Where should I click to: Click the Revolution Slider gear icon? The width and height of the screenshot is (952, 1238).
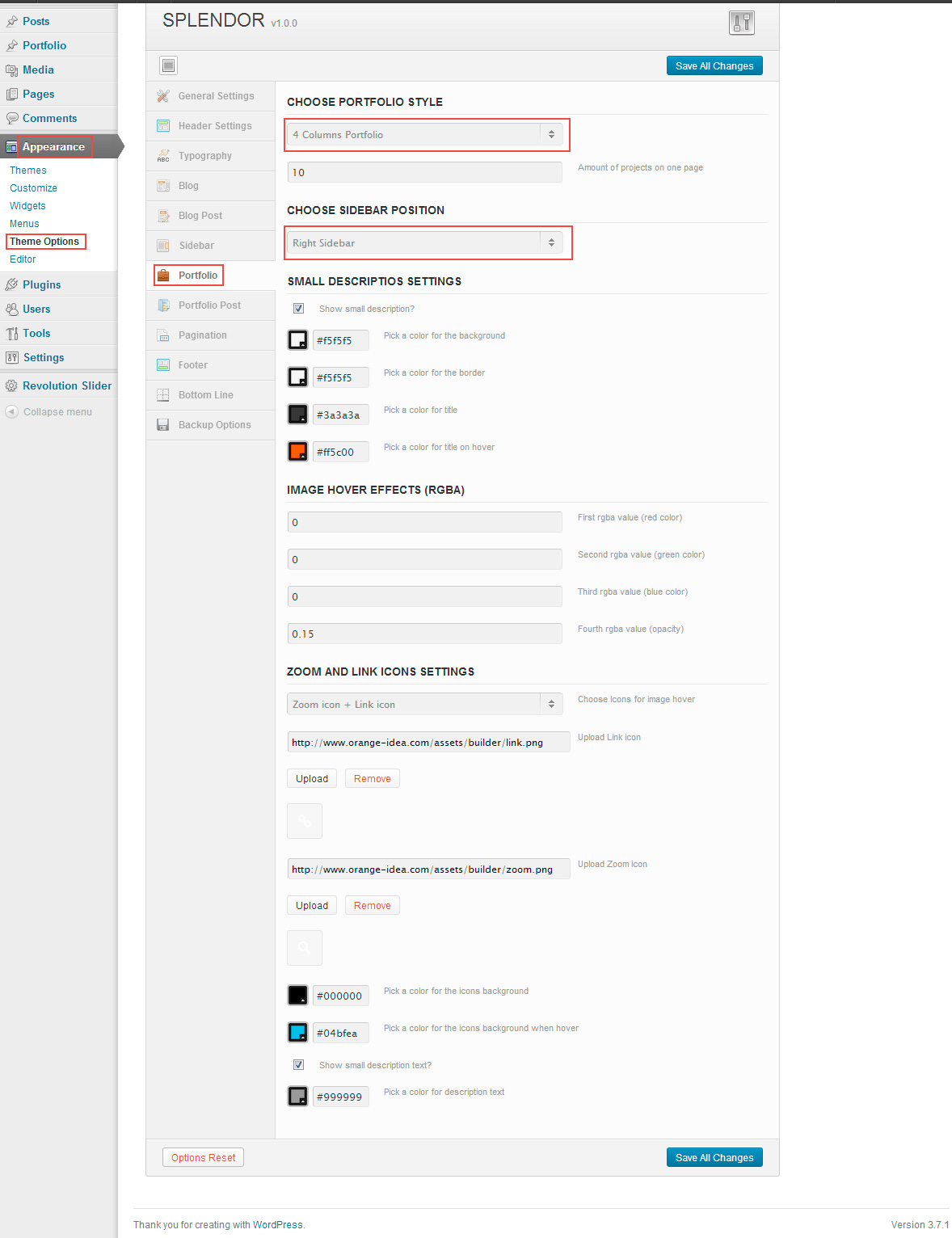point(12,386)
